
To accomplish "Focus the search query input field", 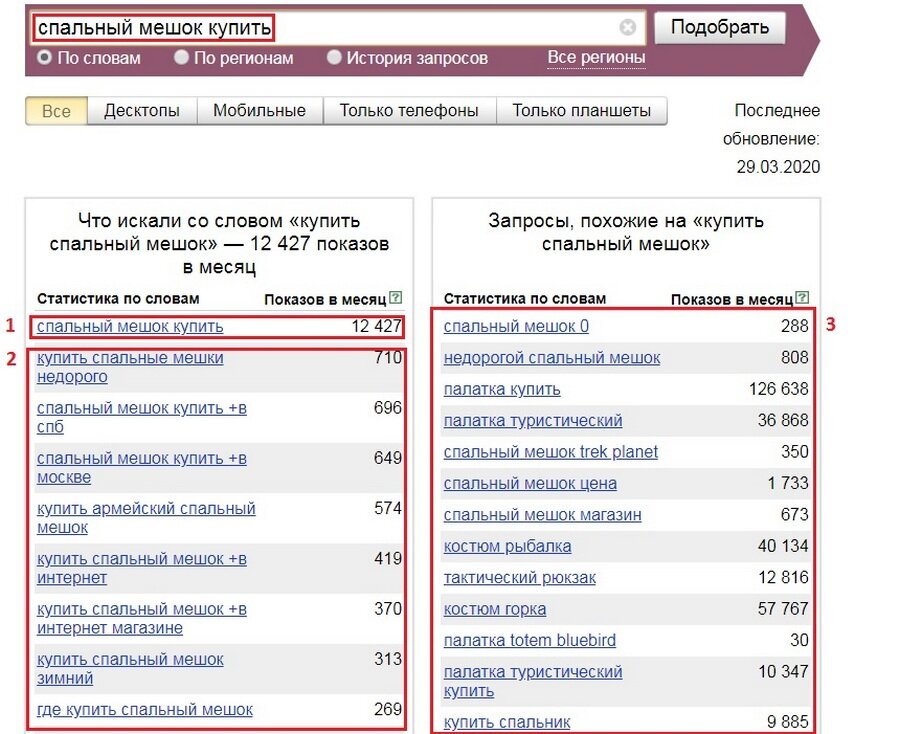I will coord(339,27).
